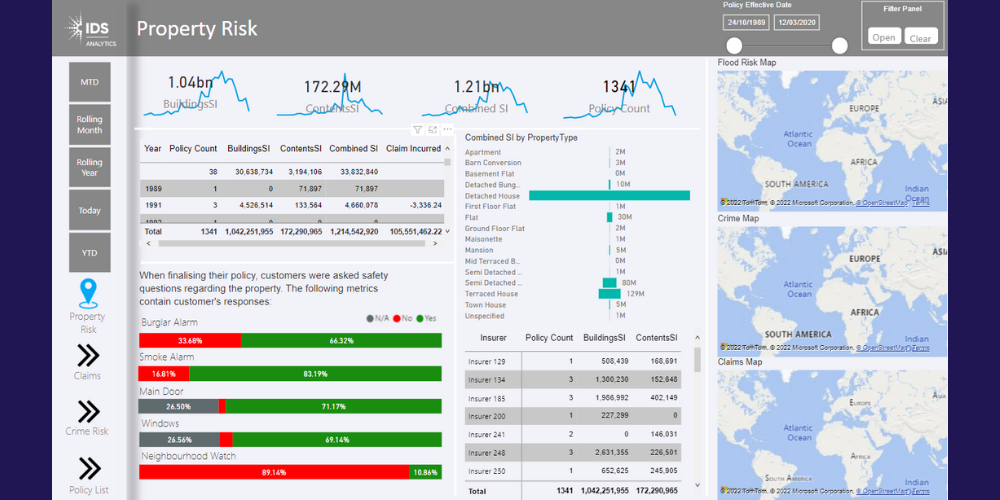1000x500 pixels.
Task: Toggle the Rolling Month period filter
Action: click(89, 125)
